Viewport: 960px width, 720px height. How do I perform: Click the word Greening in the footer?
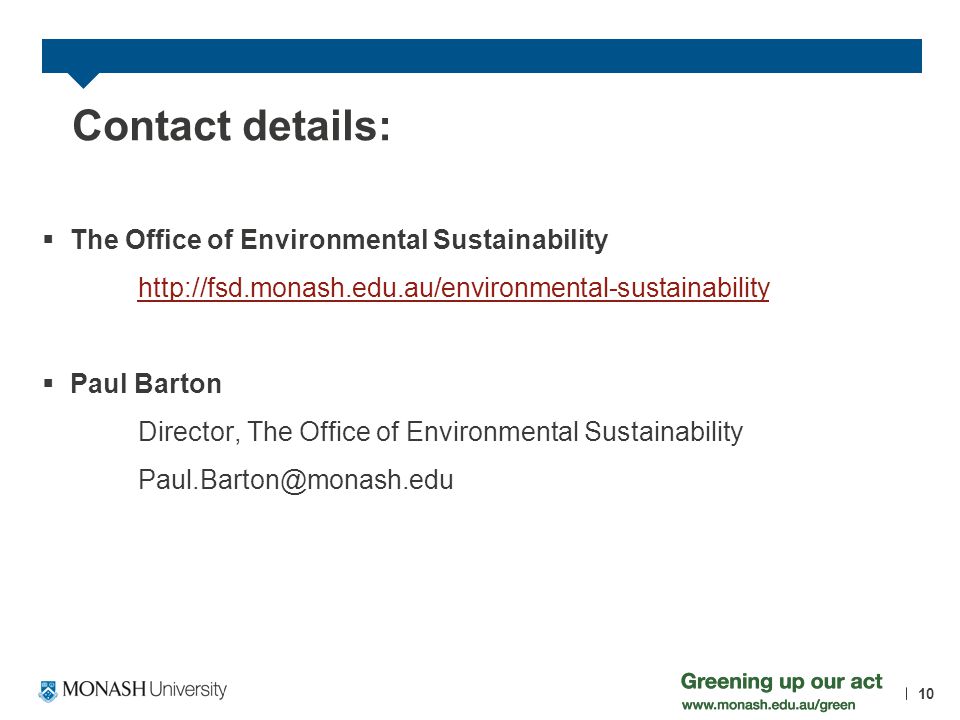718,682
